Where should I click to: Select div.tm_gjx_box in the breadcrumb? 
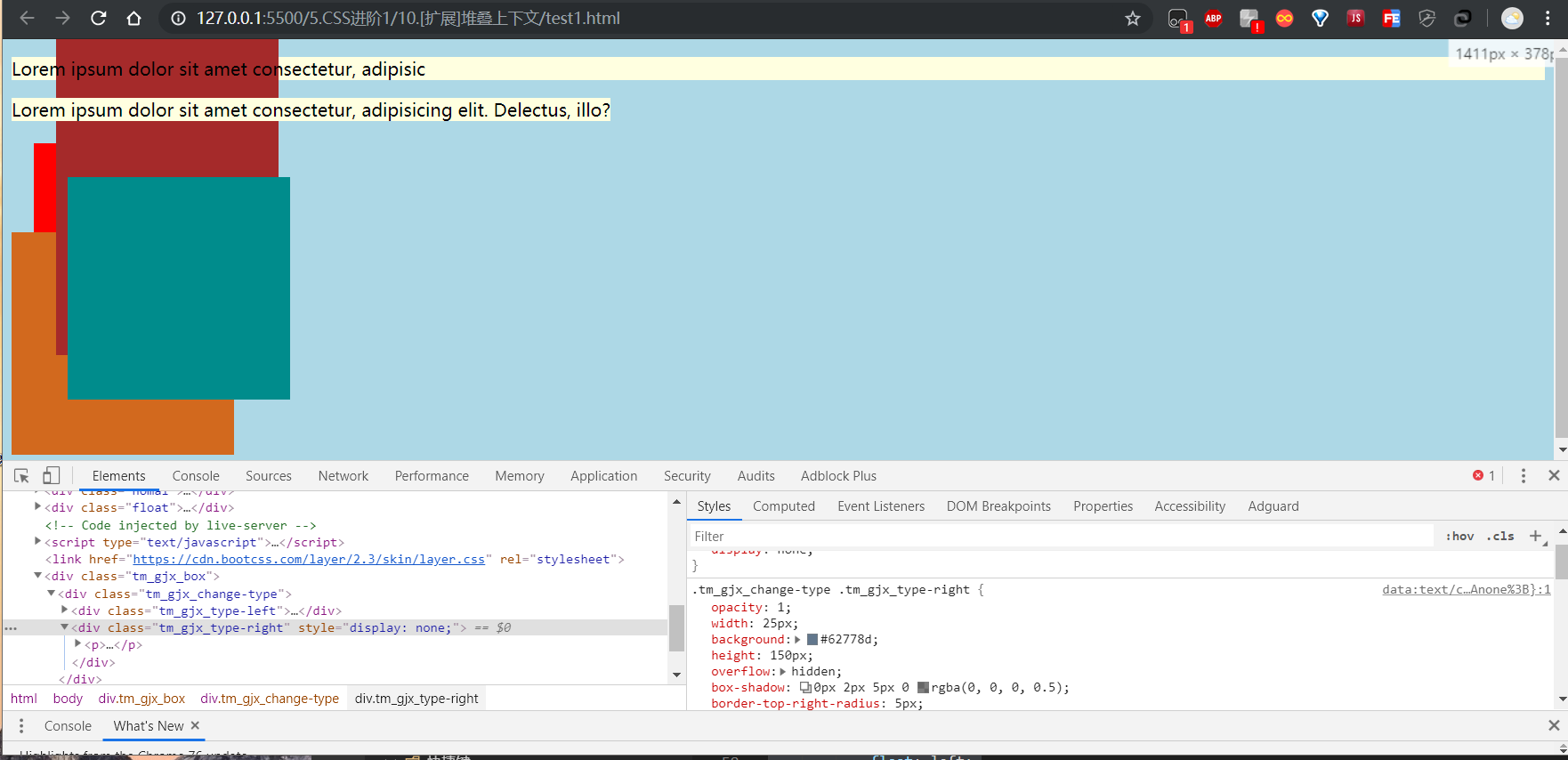pos(141,699)
